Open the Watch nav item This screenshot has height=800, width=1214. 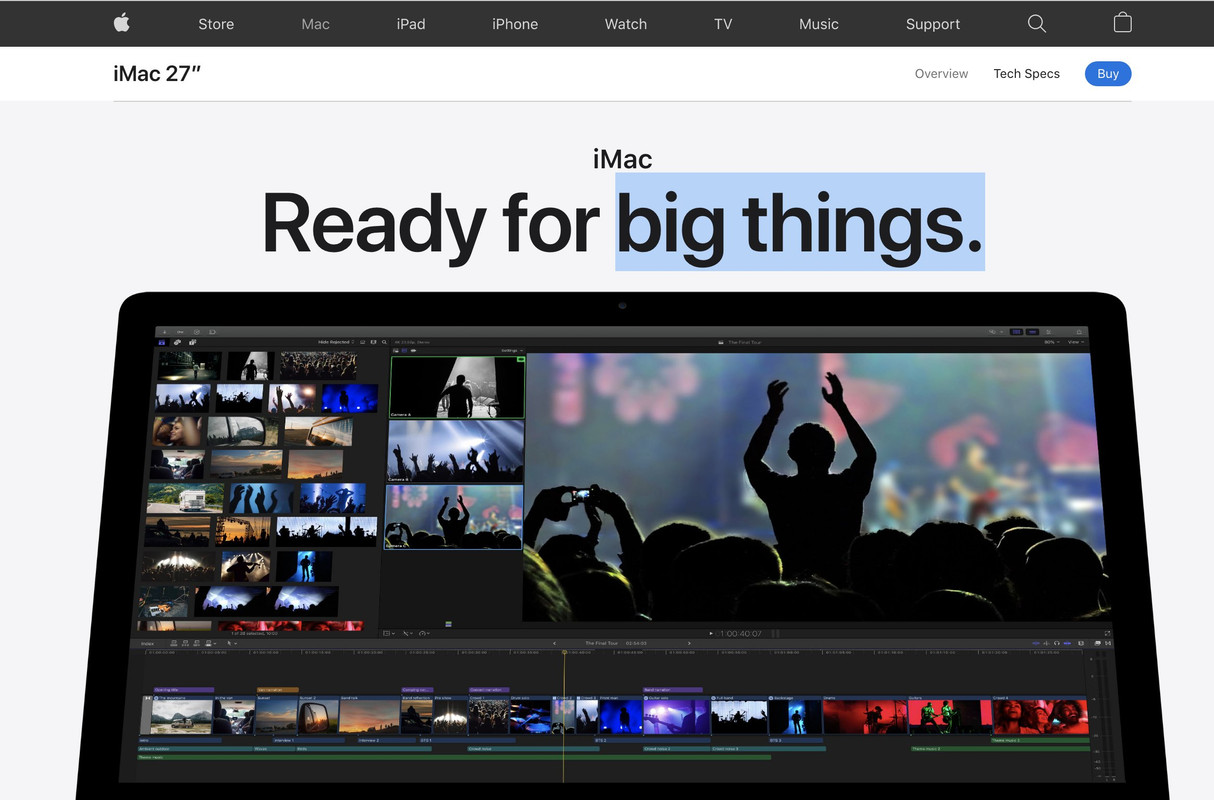pyautogui.click(x=626, y=24)
